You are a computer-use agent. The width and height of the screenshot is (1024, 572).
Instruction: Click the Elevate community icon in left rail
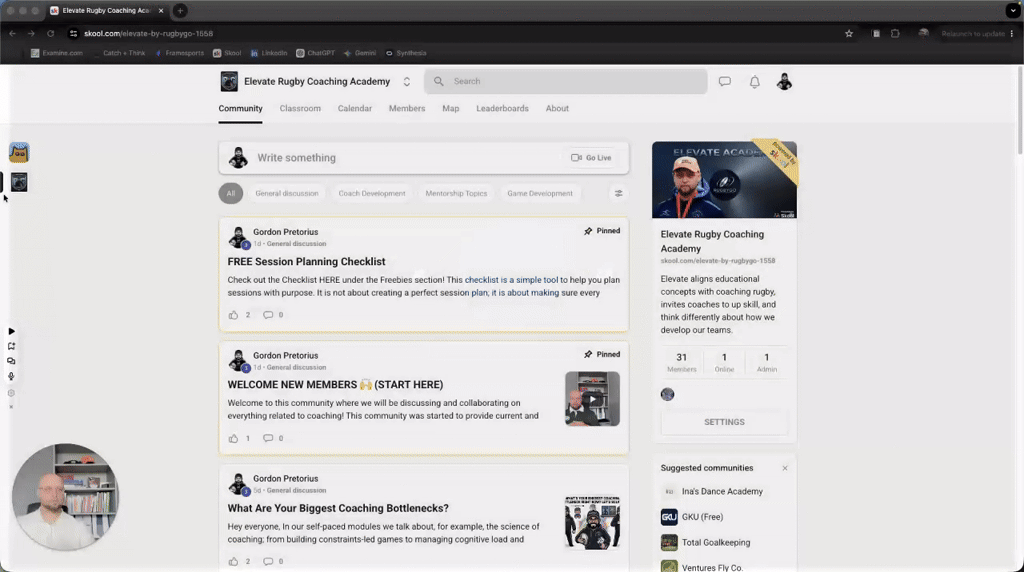(x=19, y=182)
